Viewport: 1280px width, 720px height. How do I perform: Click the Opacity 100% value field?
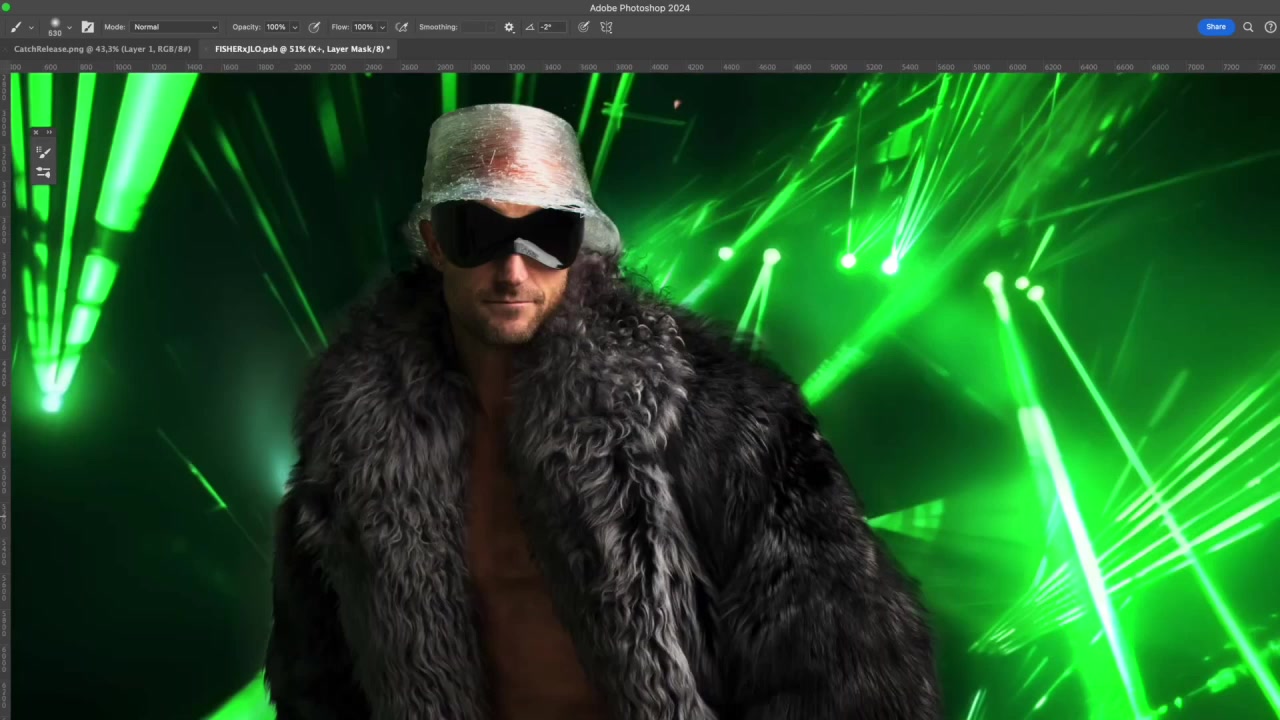276,27
